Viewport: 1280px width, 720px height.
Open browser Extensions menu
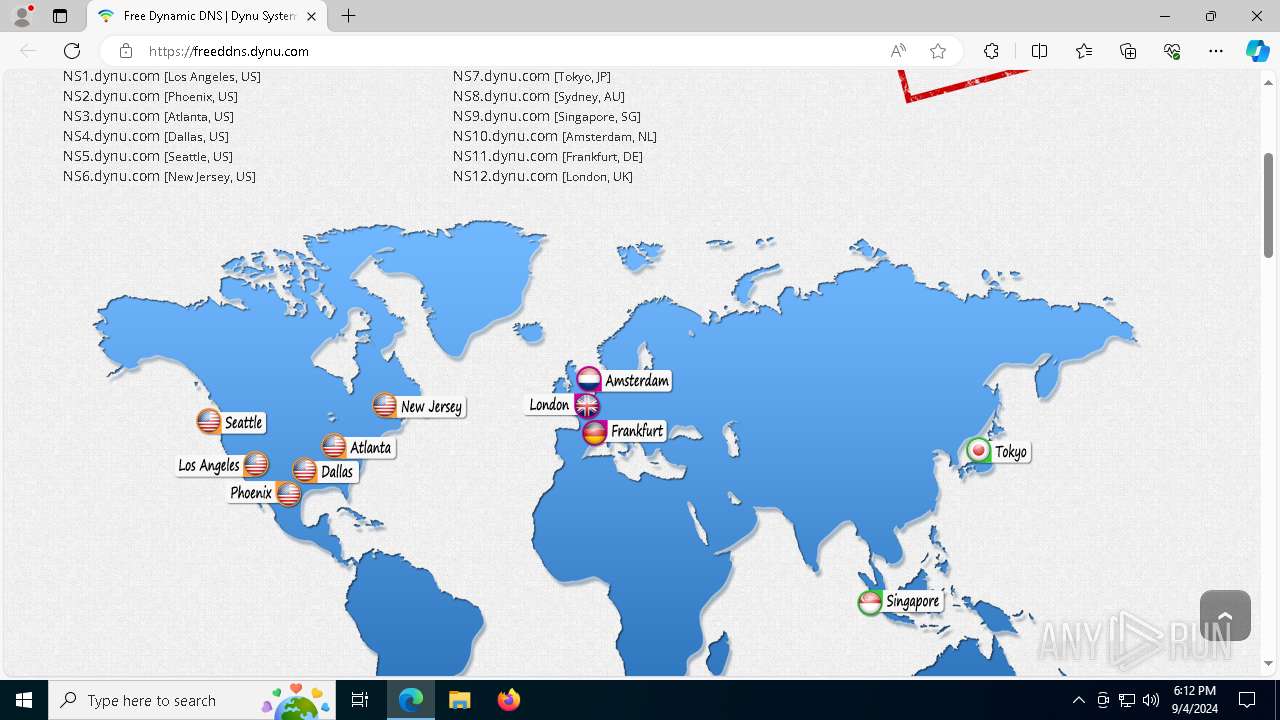(991, 51)
